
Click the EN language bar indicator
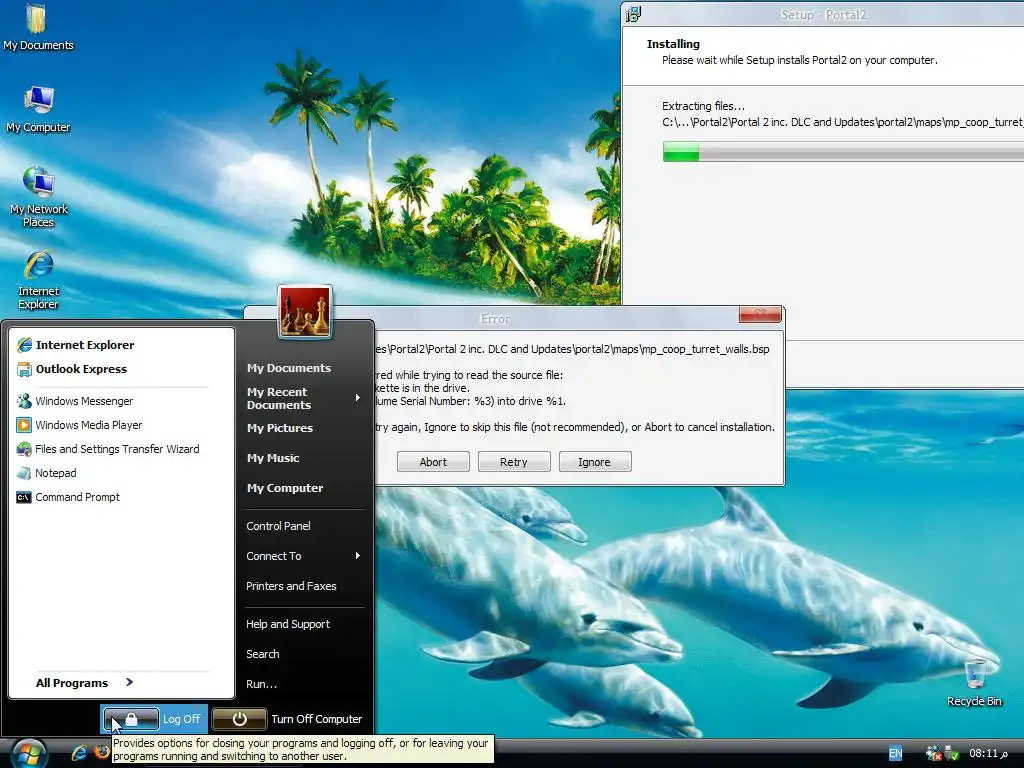pyautogui.click(x=895, y=753)
